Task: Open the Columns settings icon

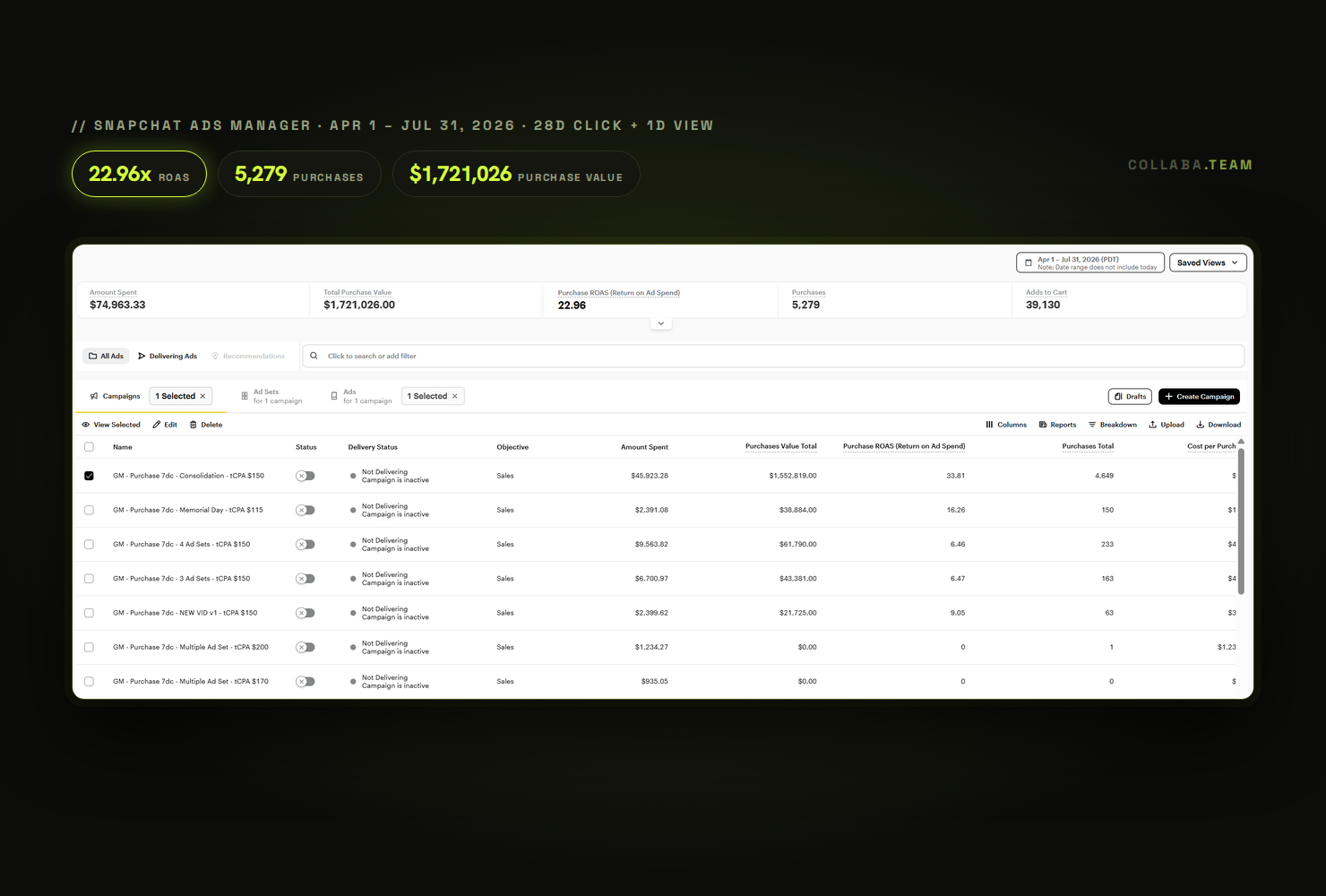Action: pyautogui.click(x=989, y=425)
